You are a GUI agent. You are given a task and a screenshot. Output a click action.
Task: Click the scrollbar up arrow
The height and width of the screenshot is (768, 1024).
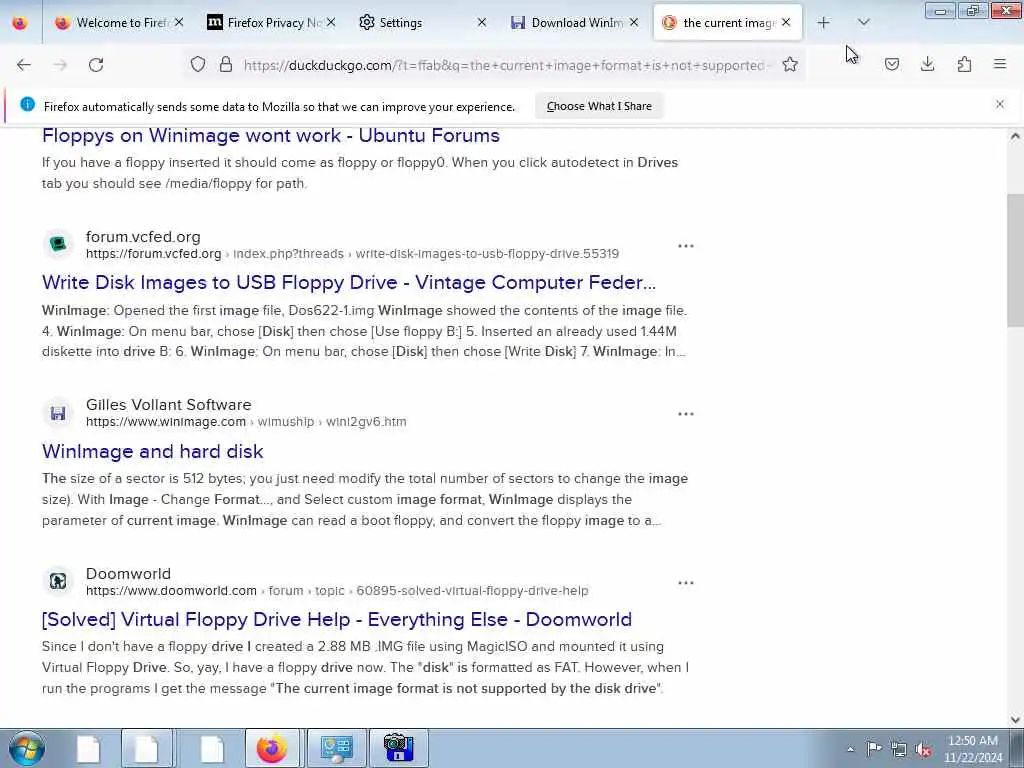coord(1015,136)
